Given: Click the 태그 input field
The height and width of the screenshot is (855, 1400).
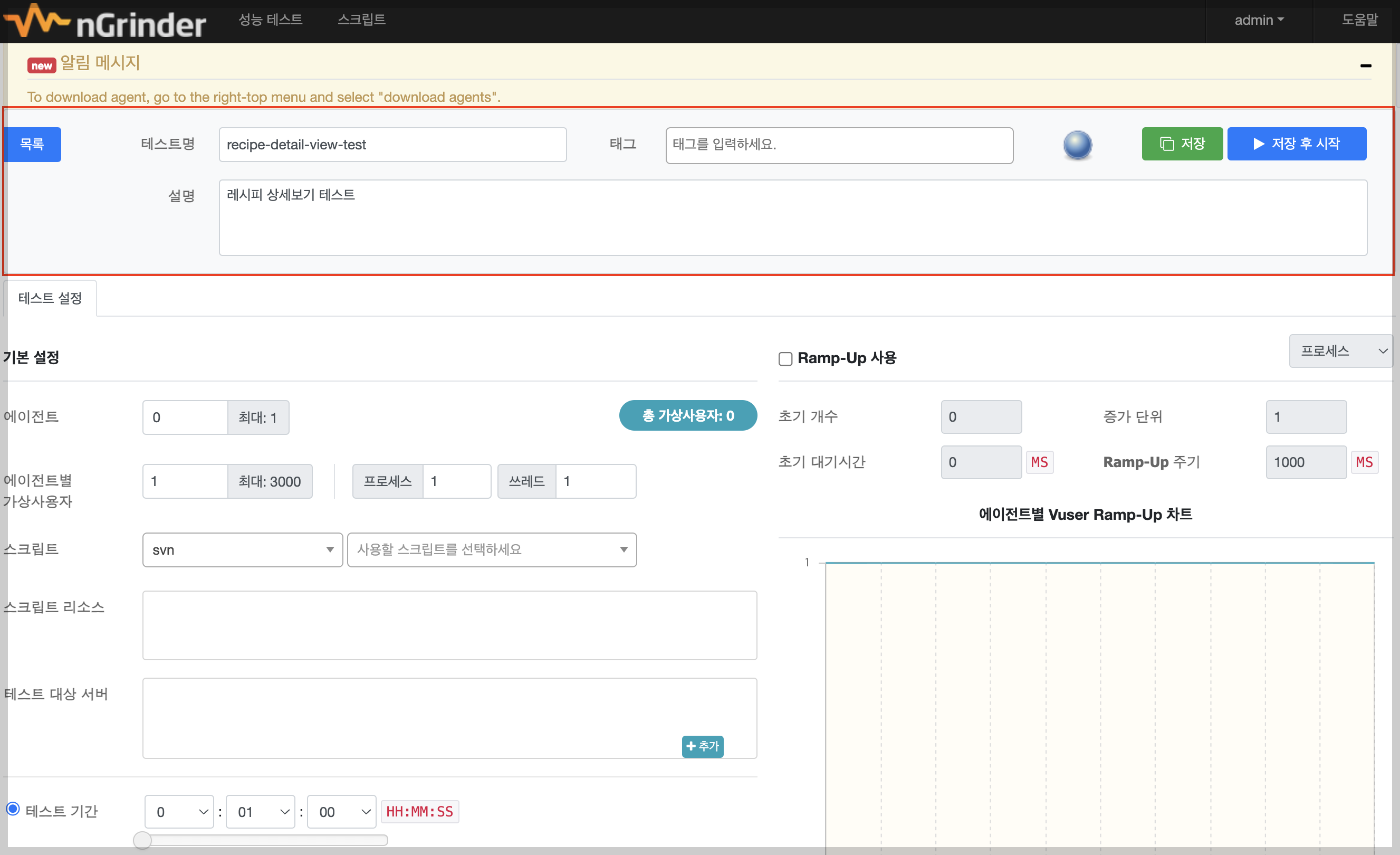Looking at the screenshot, I should click(x=839, y=145).
